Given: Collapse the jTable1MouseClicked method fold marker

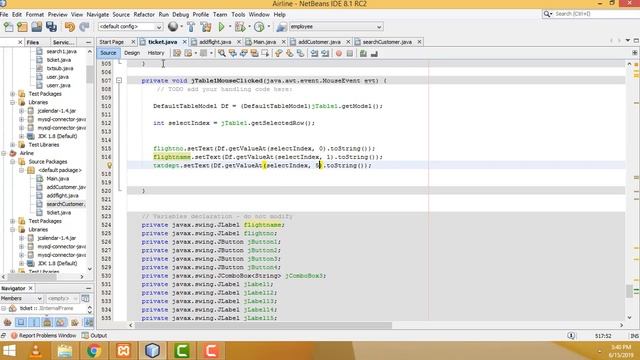Looking at the screenshot, I should (x=119, y=80).
